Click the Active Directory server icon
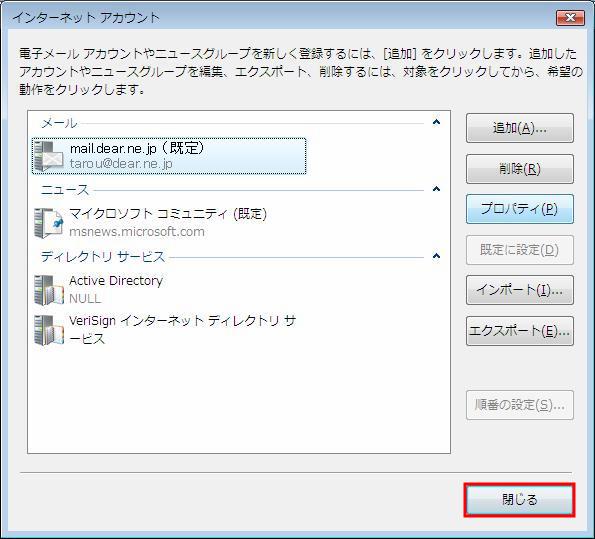The width and height of the screenshot is (595, 539). [x=48, y=290]
